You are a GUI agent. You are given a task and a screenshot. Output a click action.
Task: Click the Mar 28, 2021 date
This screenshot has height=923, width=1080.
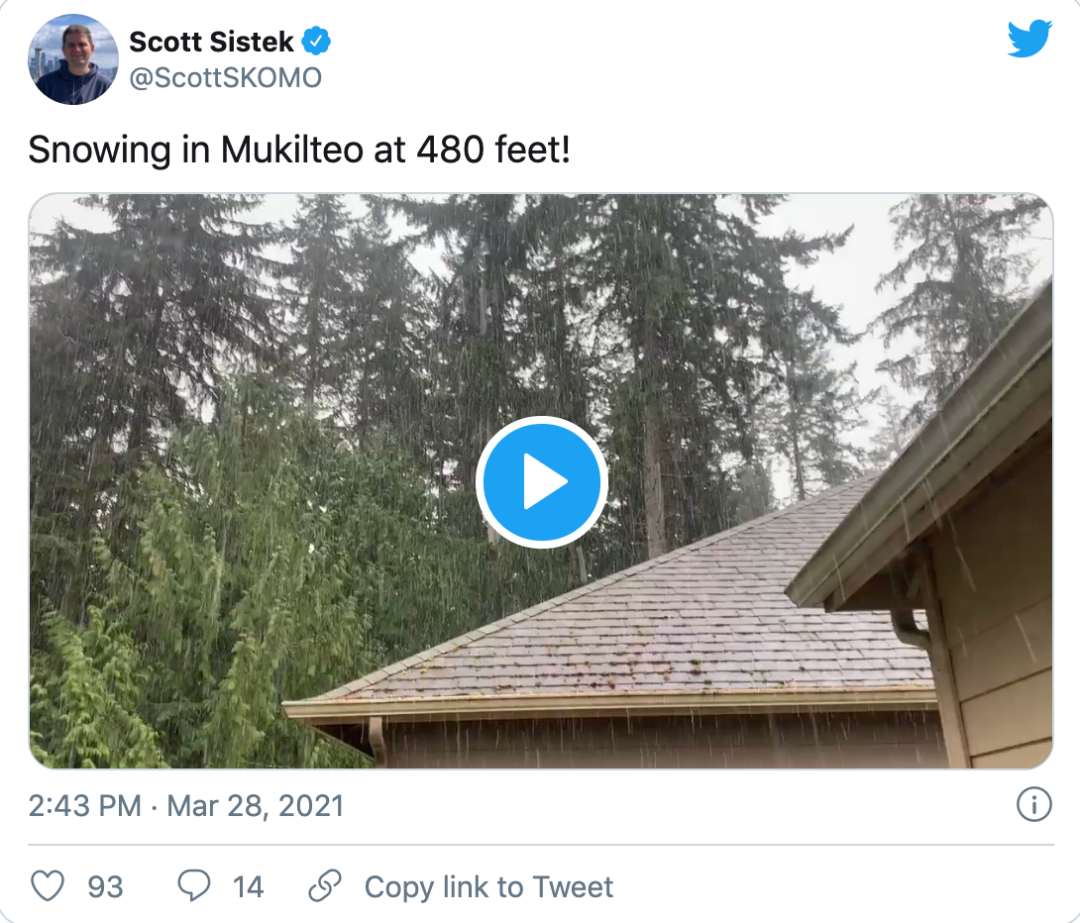(255, 806)
